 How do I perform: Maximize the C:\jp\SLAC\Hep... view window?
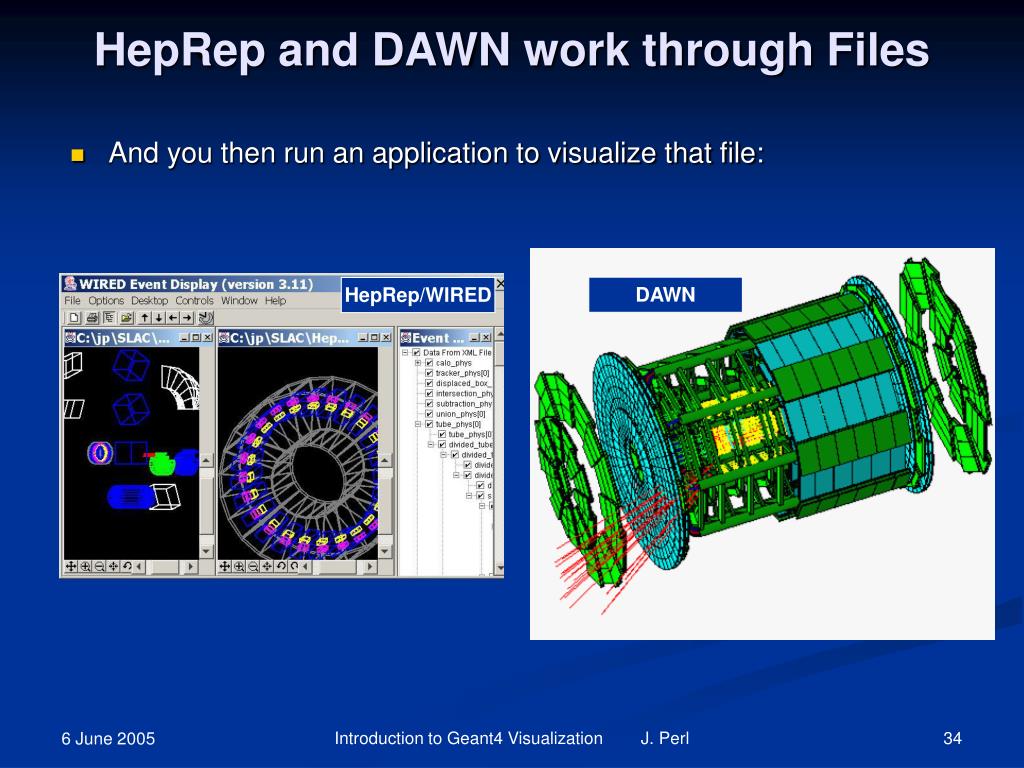coord(375,337)
